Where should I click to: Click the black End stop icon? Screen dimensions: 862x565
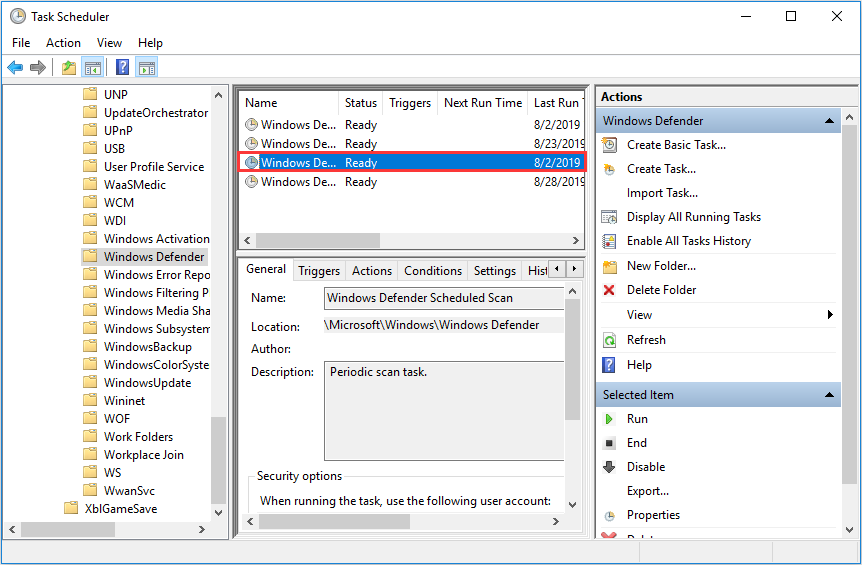609,443
